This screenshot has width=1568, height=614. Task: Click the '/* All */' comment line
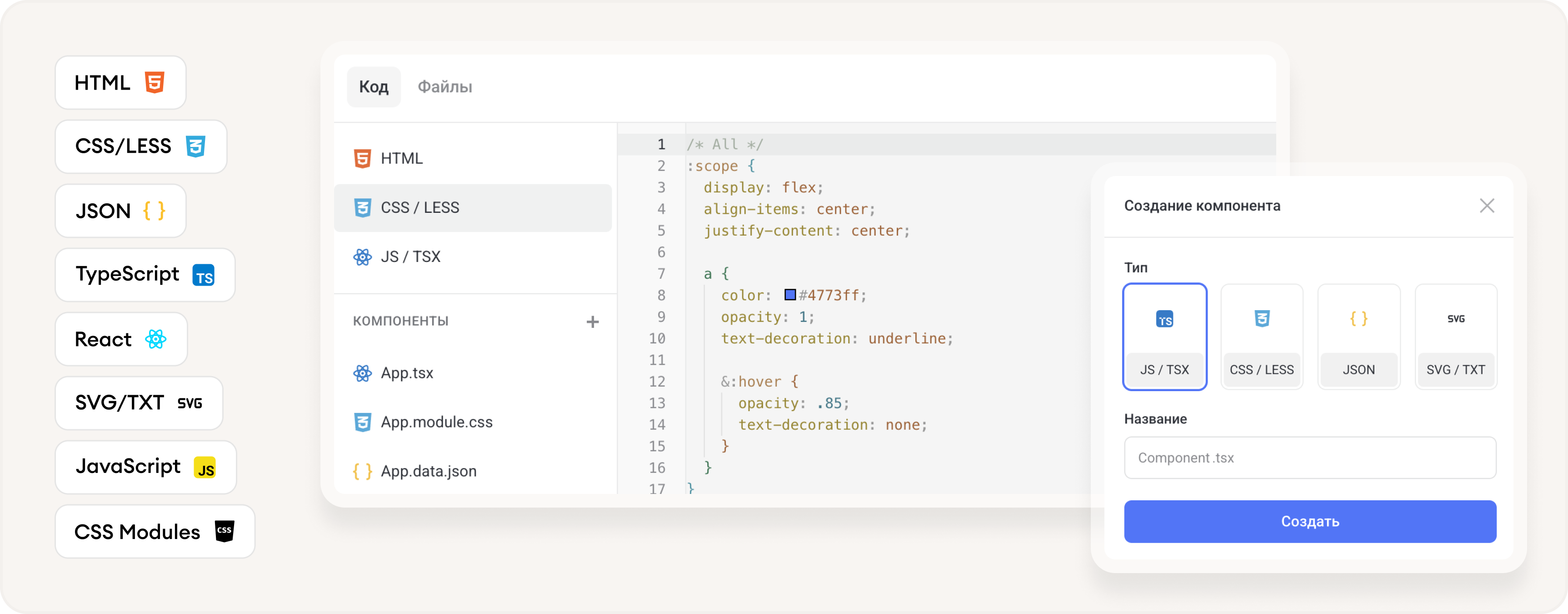(x=725, y=144)
